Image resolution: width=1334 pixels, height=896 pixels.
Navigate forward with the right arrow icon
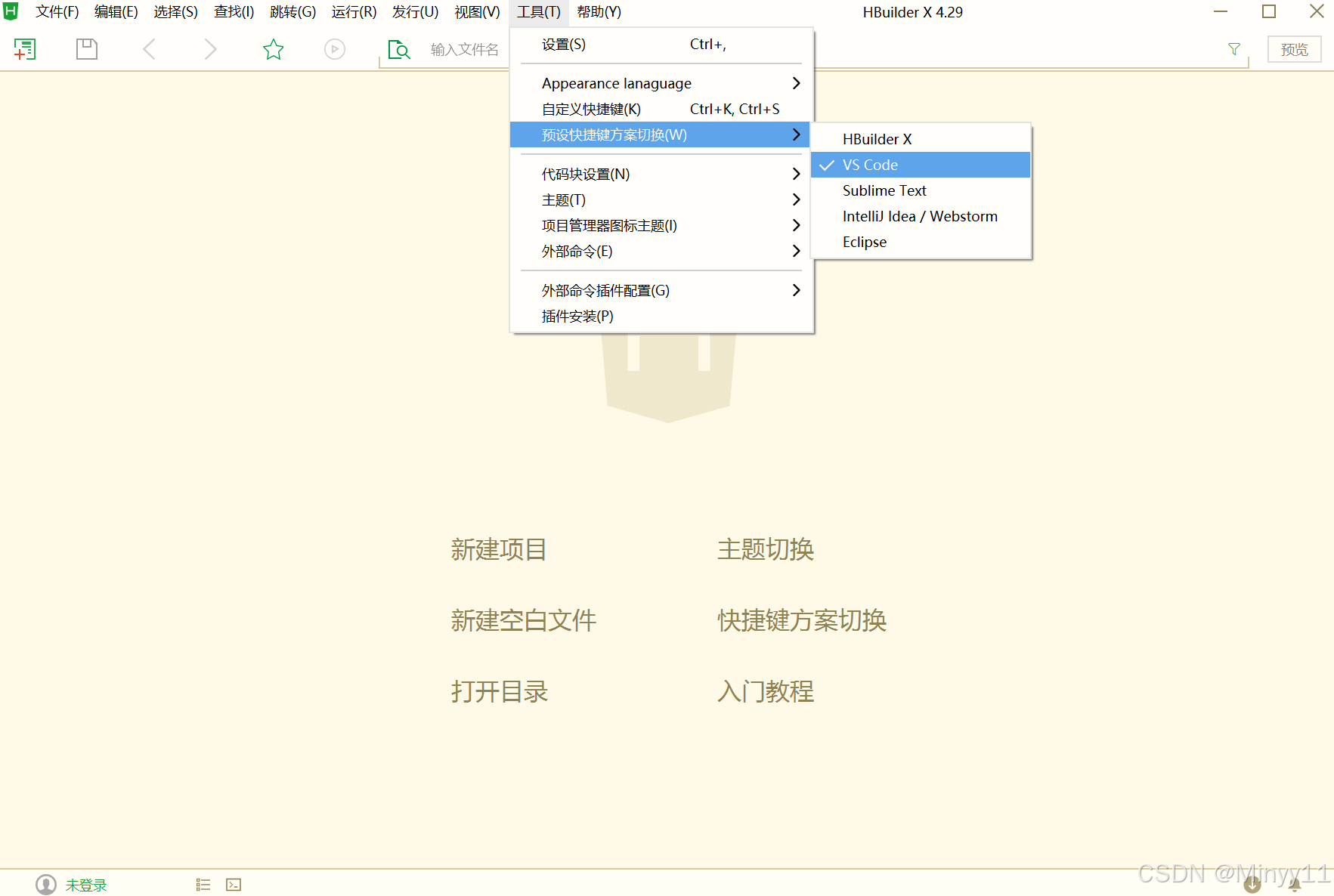coord(210,49)
